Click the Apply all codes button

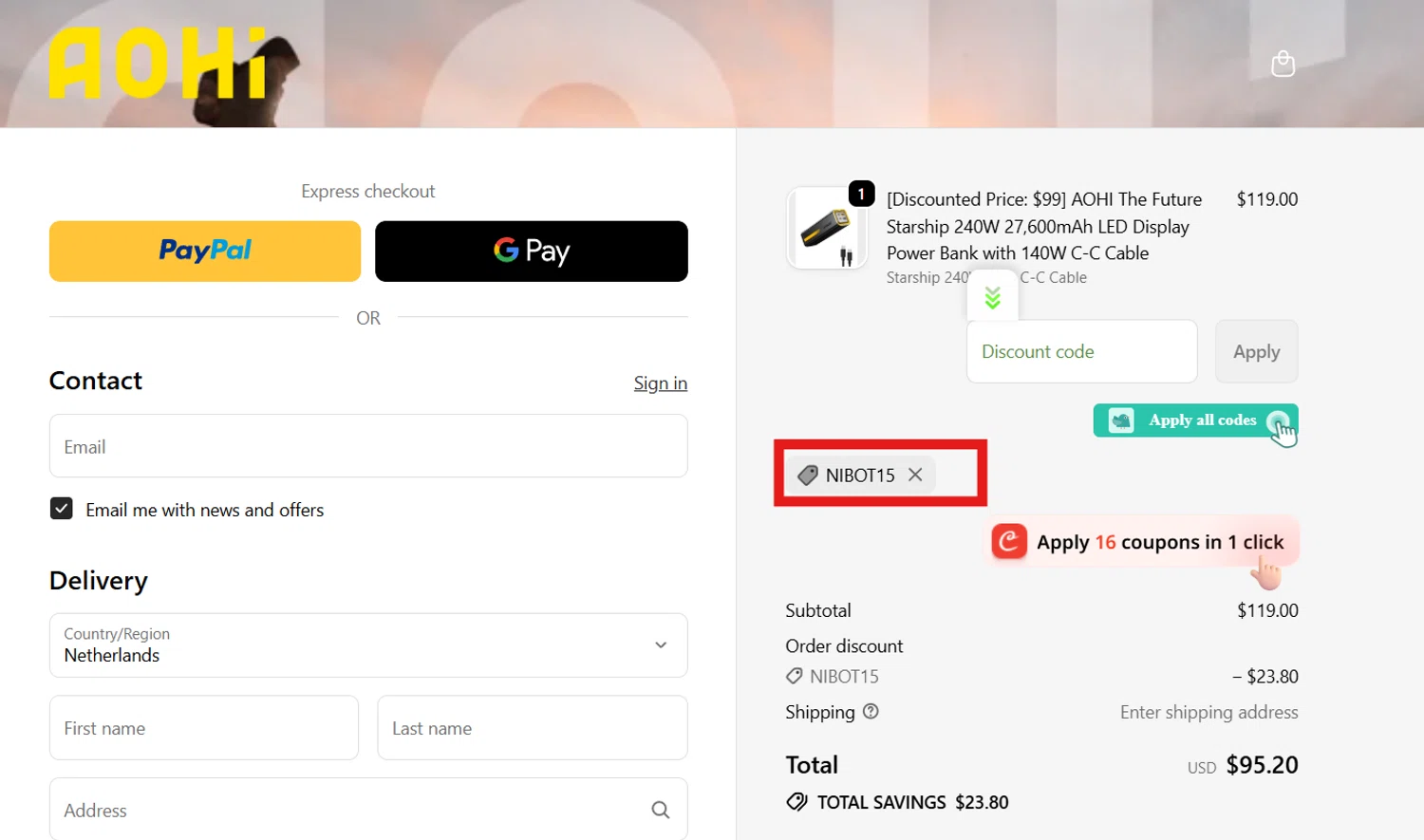pyautogui.click(x=1195, y=420)
